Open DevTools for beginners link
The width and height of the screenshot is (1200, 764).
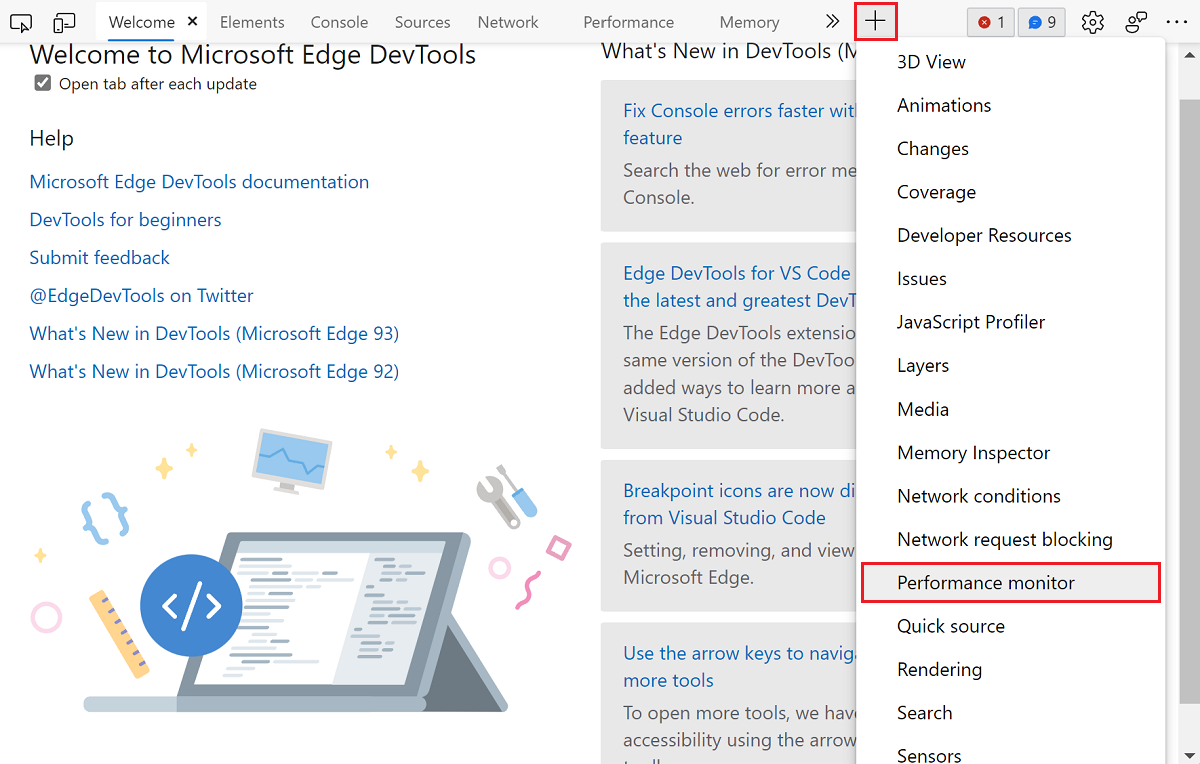click(125, 220)
